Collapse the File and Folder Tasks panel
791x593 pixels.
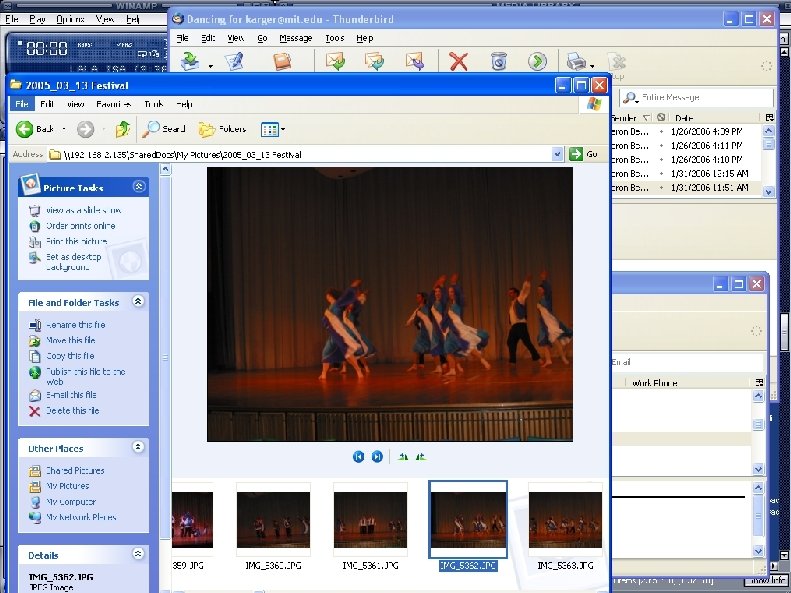click(x=138, y=302)
